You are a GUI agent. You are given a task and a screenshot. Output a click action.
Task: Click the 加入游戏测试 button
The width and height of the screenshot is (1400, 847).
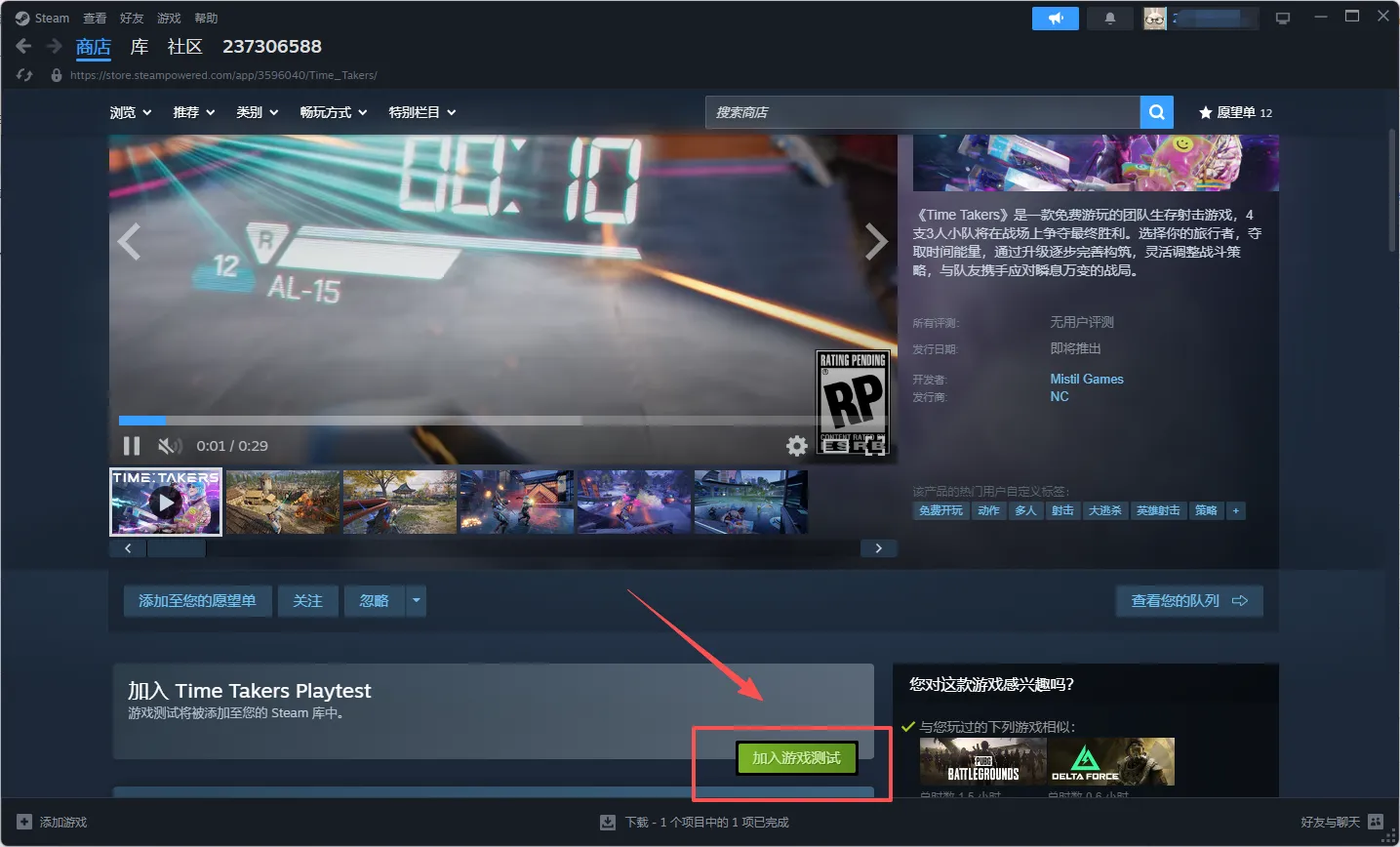[x=796, y=758]
